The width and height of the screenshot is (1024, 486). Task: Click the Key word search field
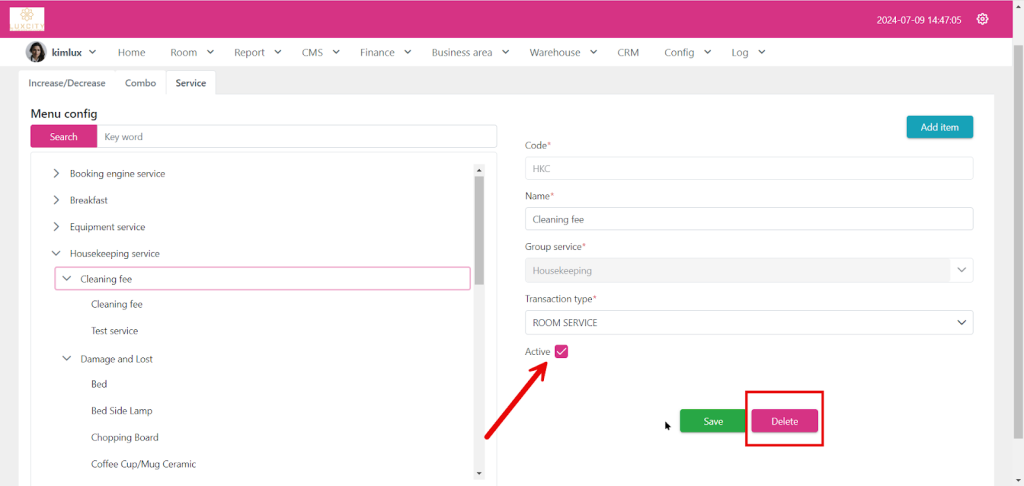297,136
